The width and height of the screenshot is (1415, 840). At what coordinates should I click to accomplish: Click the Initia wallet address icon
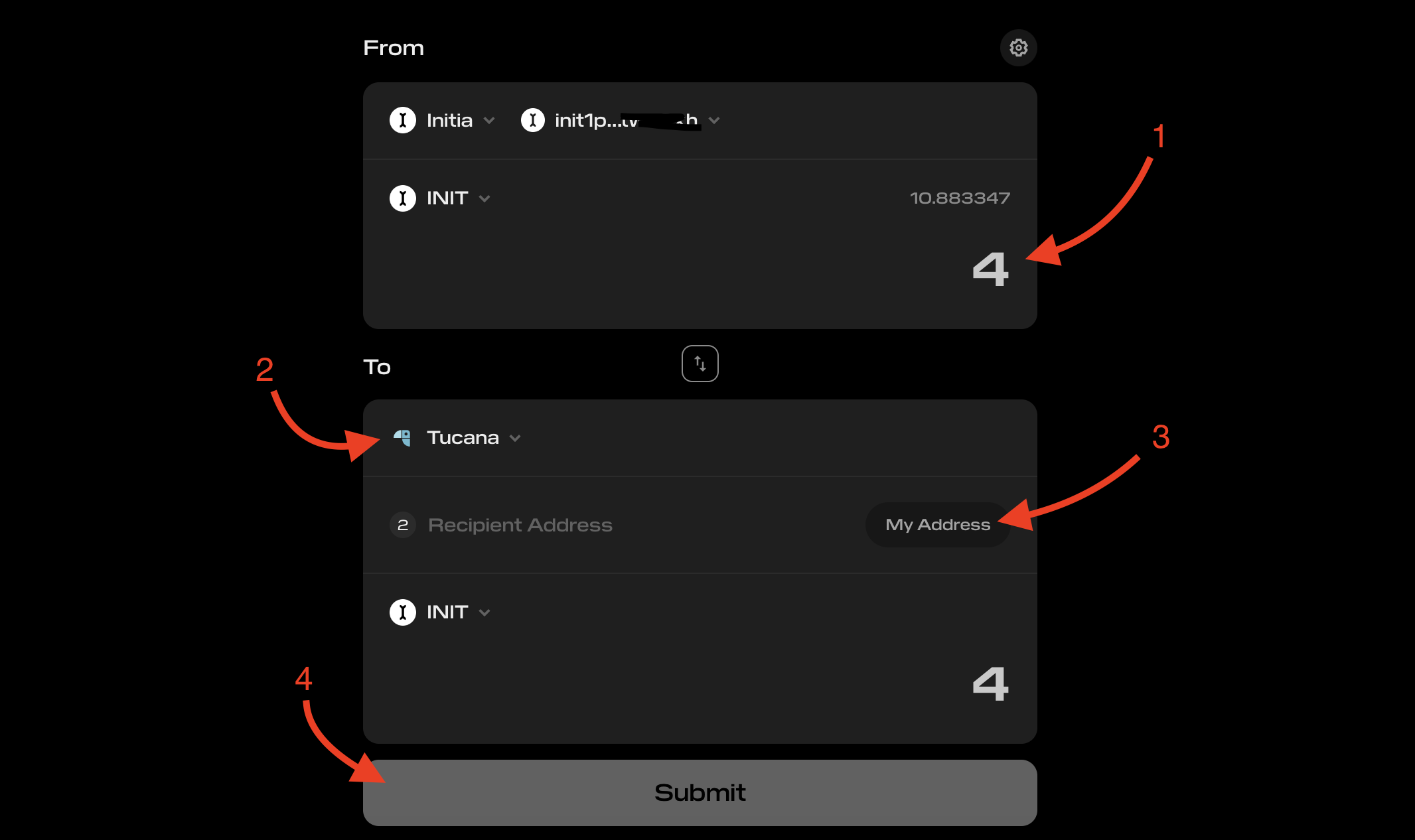[532, 120]
